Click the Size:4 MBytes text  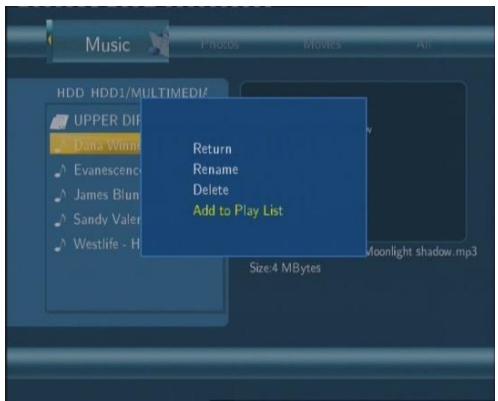(285, 268)
